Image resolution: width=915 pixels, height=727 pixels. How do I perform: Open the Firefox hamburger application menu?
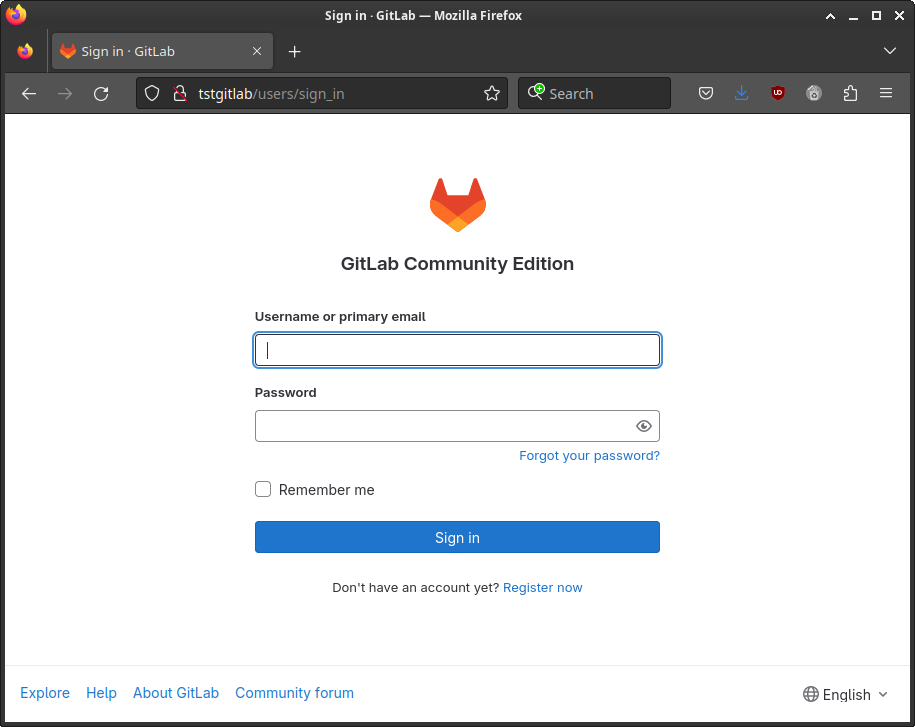(885, 94)
